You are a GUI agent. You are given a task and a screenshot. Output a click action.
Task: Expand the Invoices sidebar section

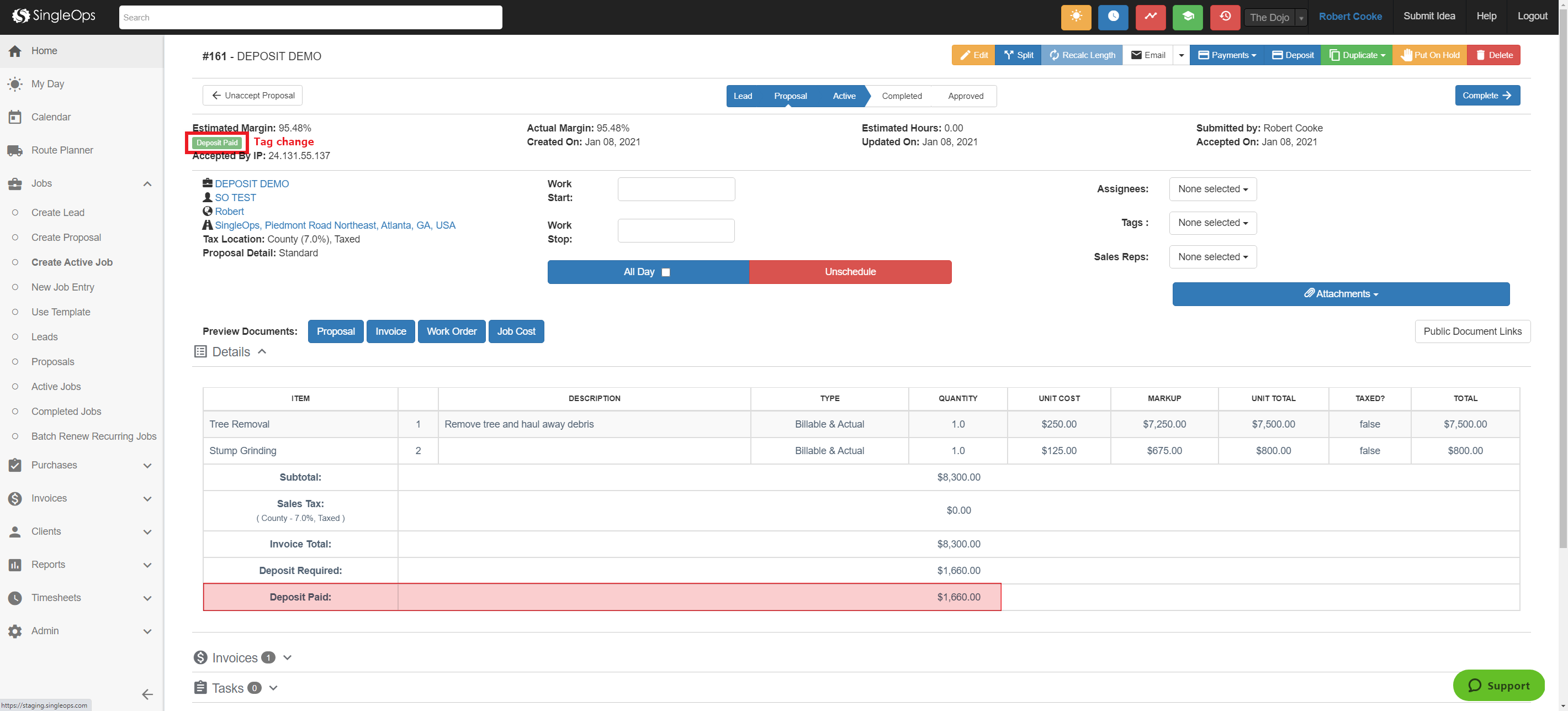[x=147, y=498]
